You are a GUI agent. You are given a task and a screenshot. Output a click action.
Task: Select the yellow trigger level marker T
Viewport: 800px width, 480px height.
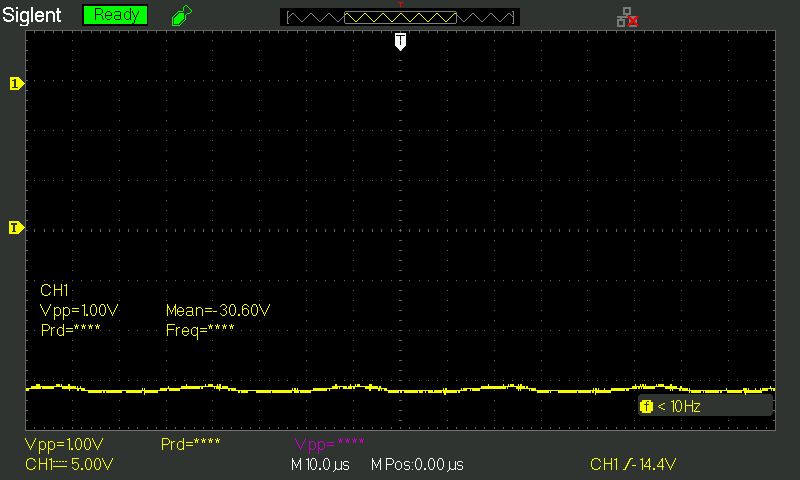pyautogui.click(x=16, y=228)
